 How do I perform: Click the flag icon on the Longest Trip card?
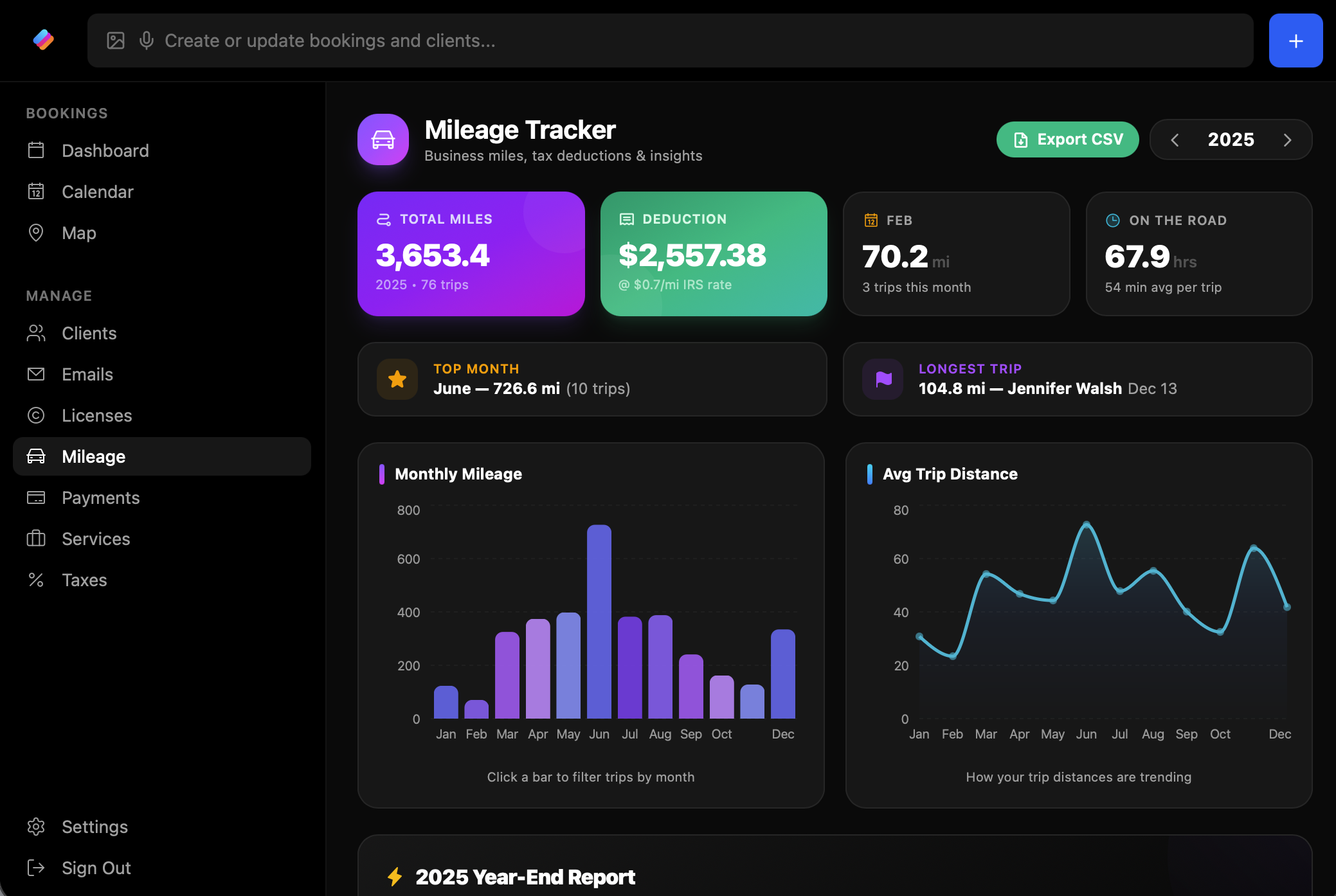pos(883,379)
